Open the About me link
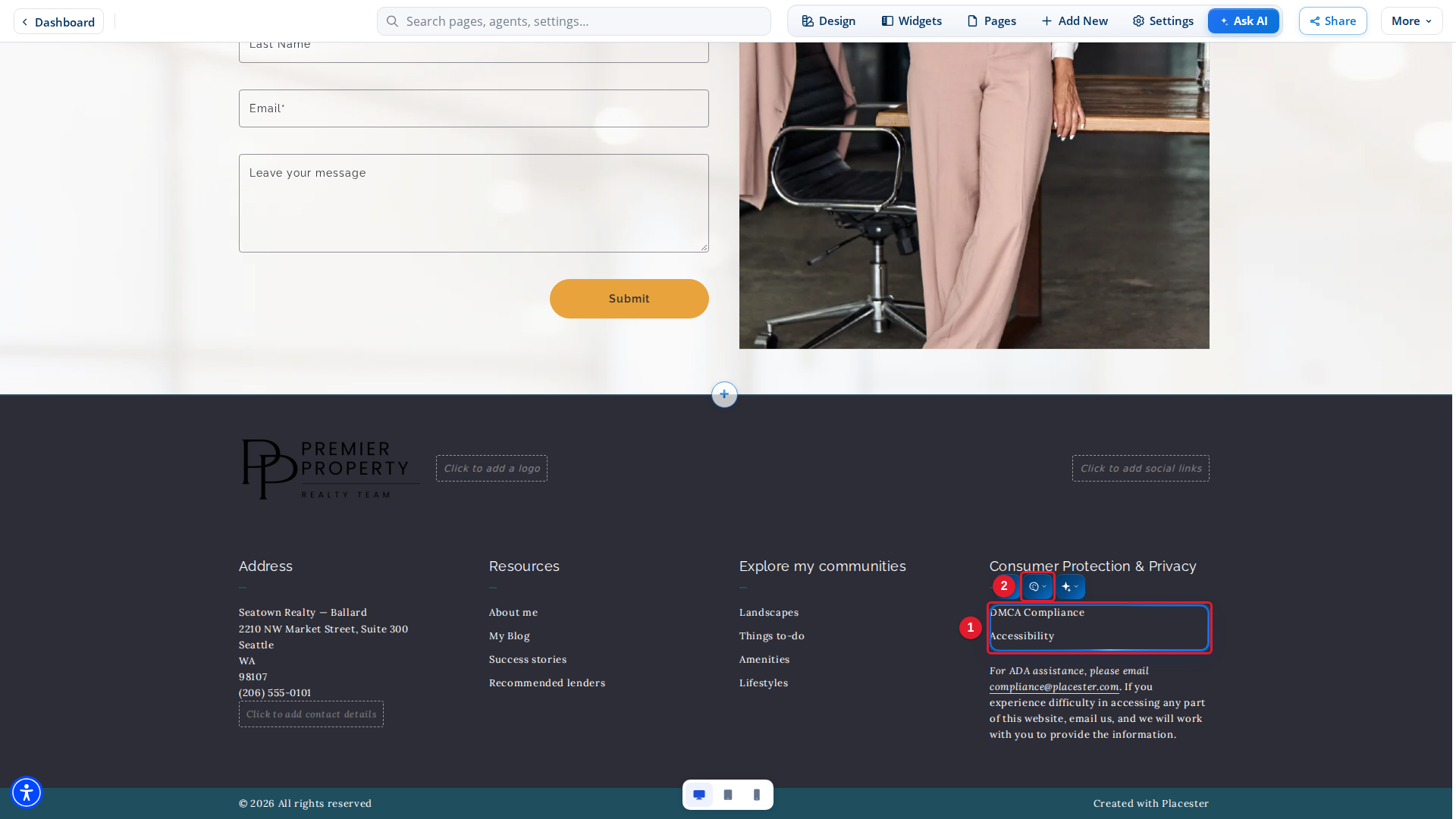The width and height of the screenshot is (1456, 819). 513,613
